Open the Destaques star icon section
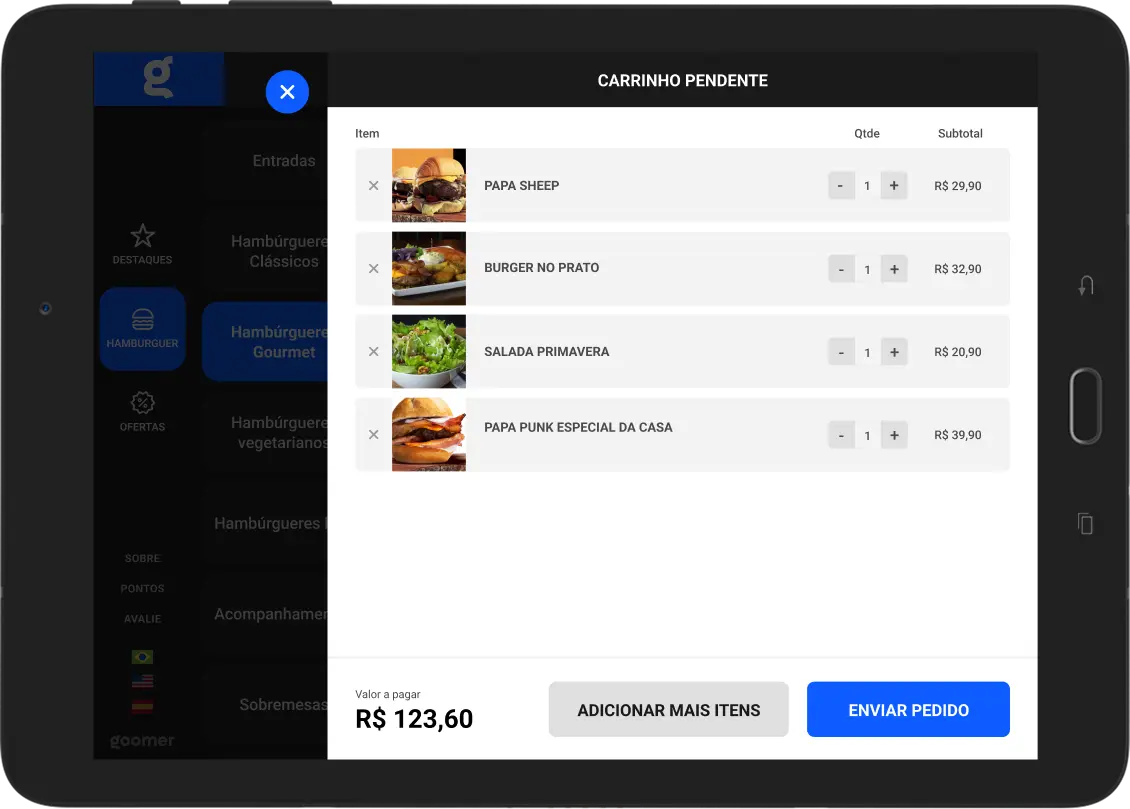This screenshot has width=1130, height=809. tap(142, 244)
